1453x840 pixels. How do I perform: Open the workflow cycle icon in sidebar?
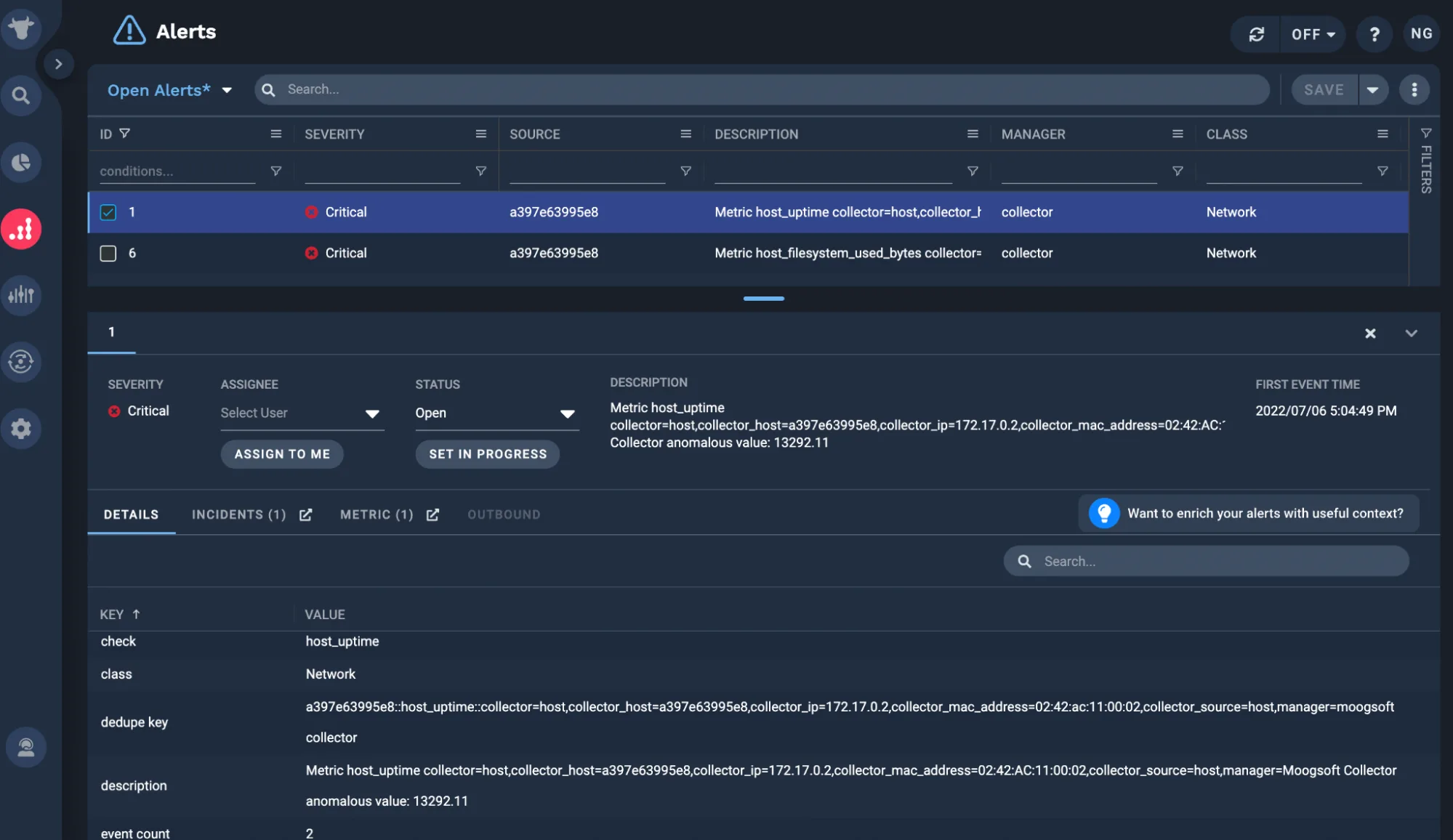click(21, 361)
